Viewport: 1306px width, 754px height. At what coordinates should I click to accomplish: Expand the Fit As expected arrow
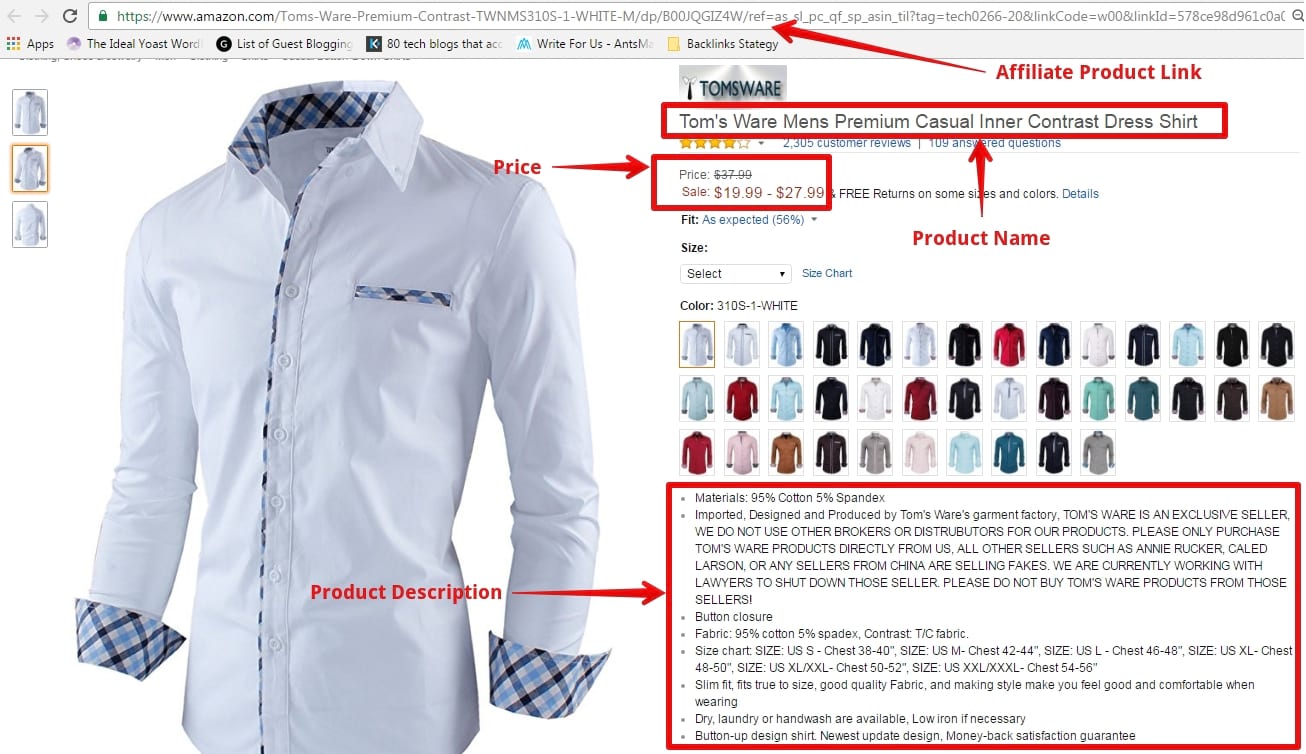pyautogui.click(x=815, y=220)
